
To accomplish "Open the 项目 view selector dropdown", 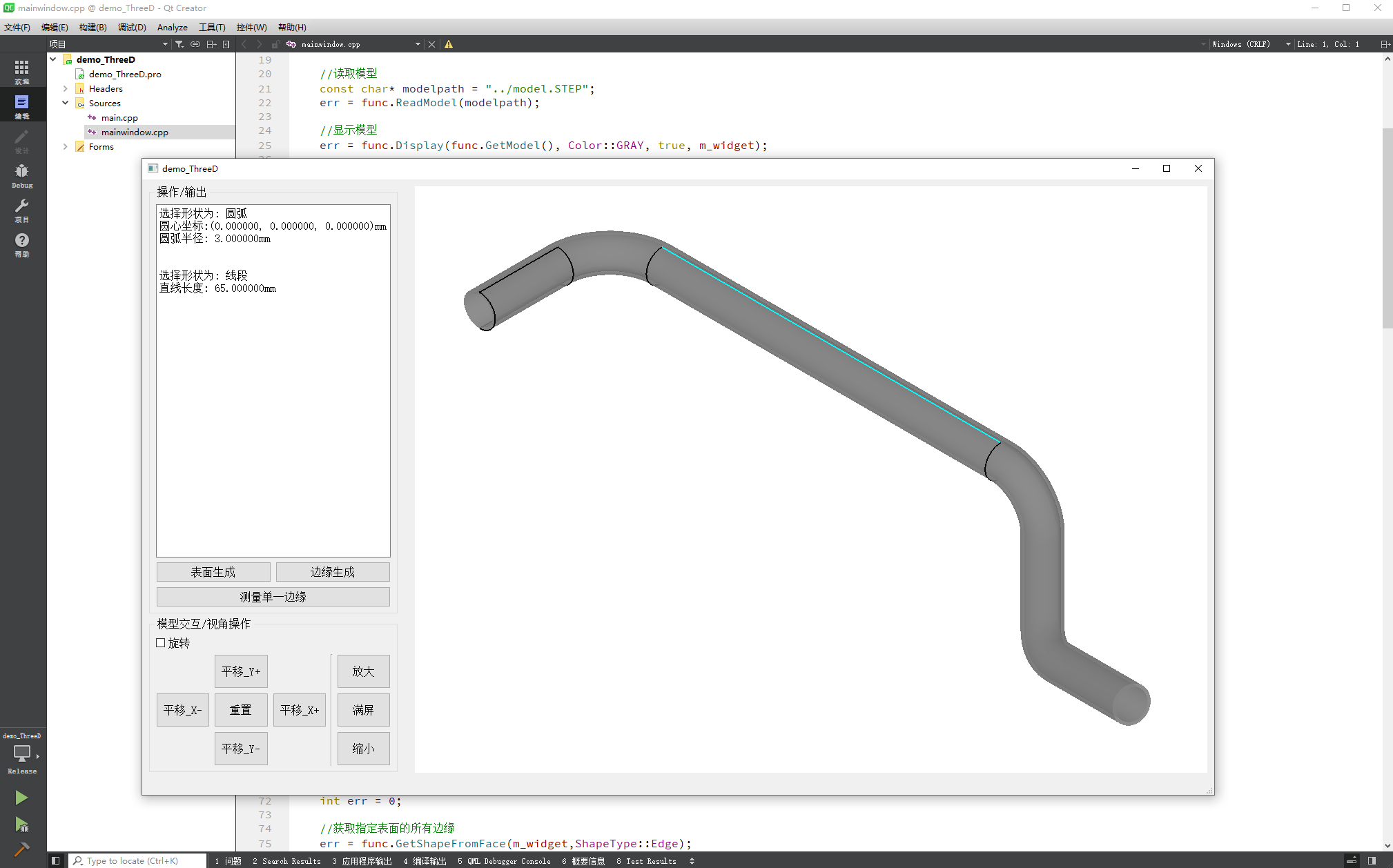I will point(108,44).
